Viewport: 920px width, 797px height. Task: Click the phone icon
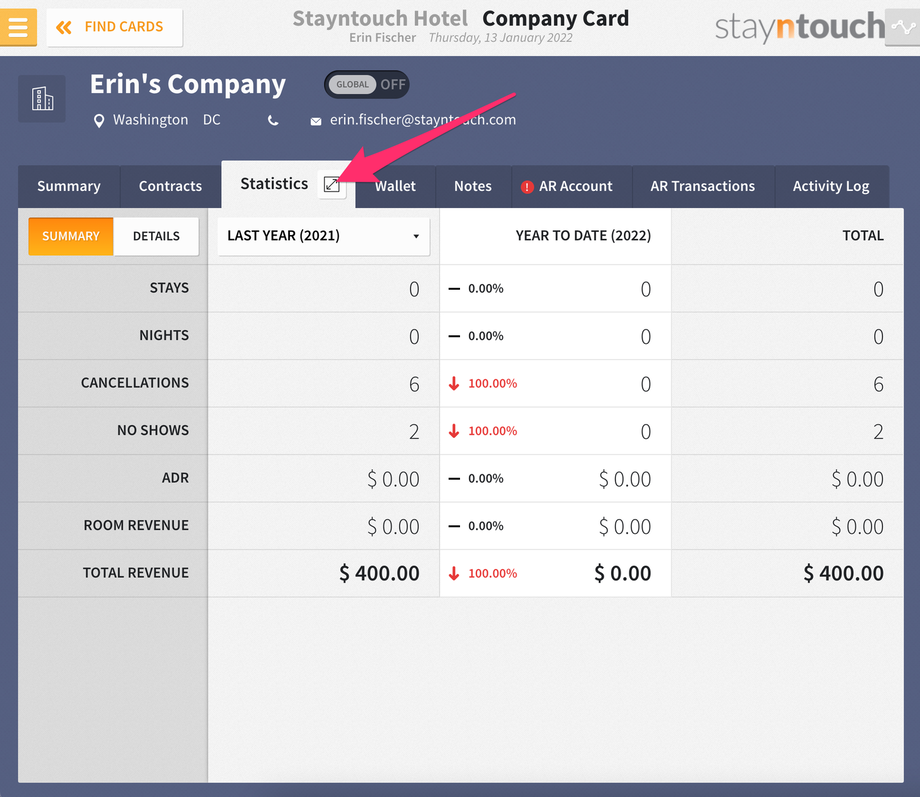pos(273,120)
